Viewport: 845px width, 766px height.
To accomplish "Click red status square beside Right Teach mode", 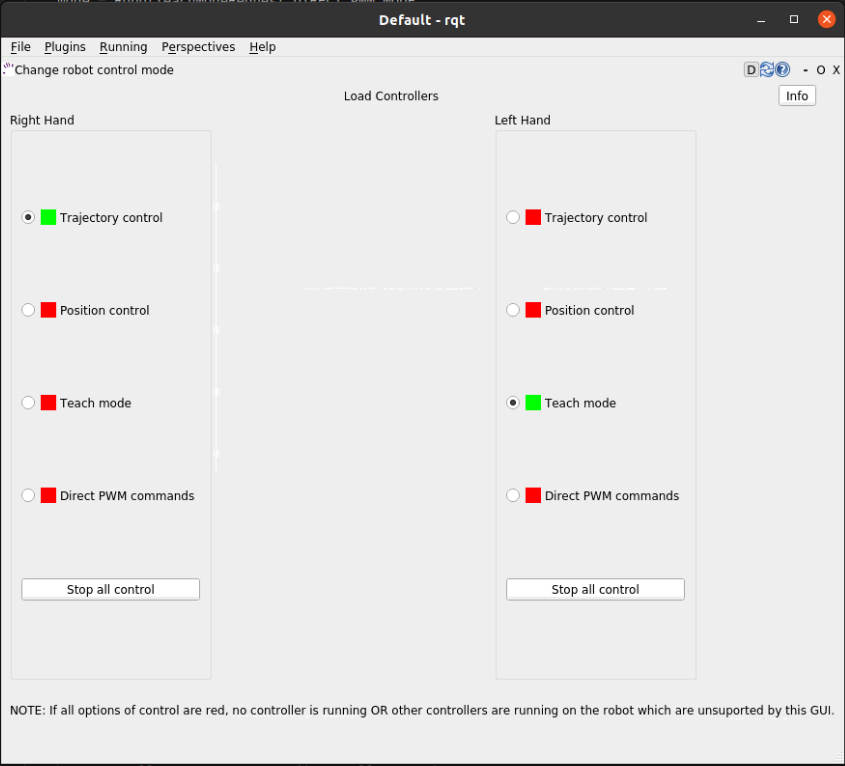I will coord(49,403).
